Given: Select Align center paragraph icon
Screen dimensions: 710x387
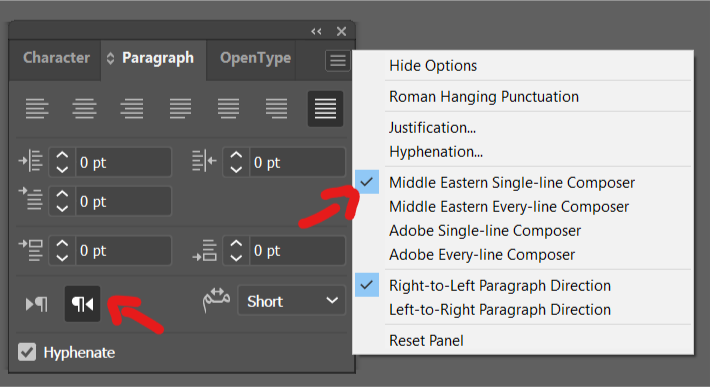Looking at the screenshot, I should click(84, 109).
